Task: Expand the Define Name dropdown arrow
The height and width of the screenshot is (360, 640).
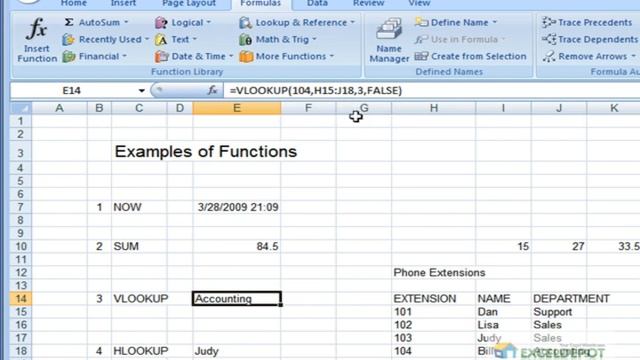Action: tap(495, 22)
